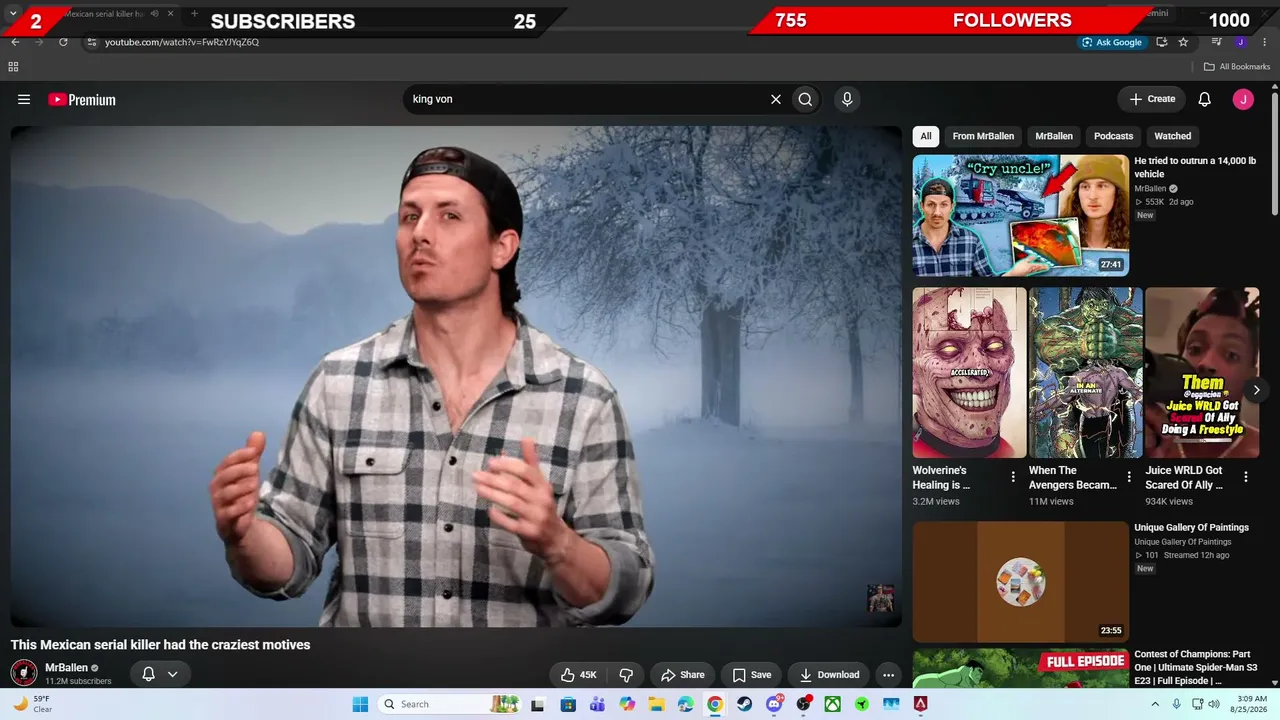Start voice search with the microphone
1280x720 pixels.
click(847, 99)
